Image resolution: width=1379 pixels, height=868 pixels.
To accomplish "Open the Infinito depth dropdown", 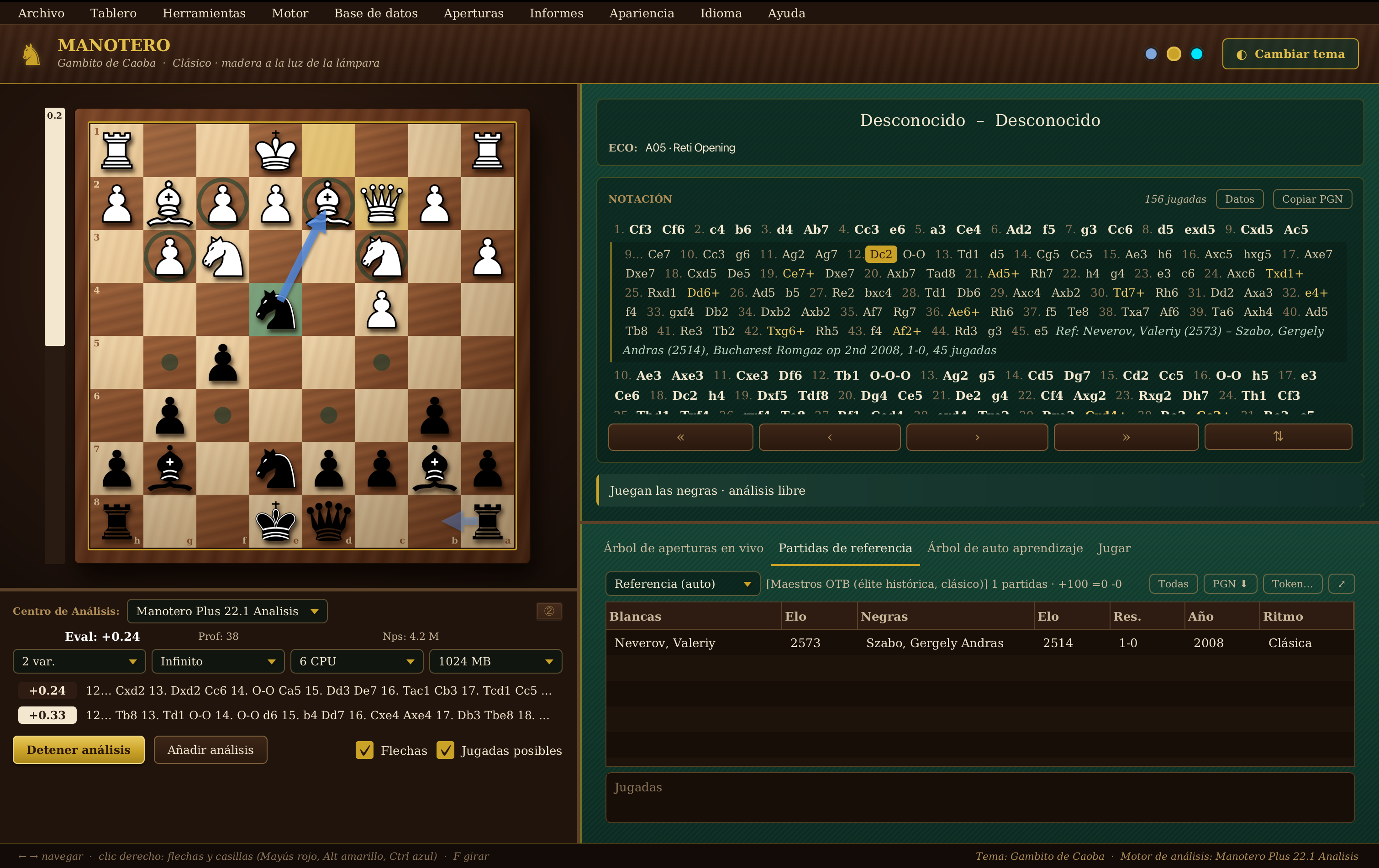I will (218, 661).
